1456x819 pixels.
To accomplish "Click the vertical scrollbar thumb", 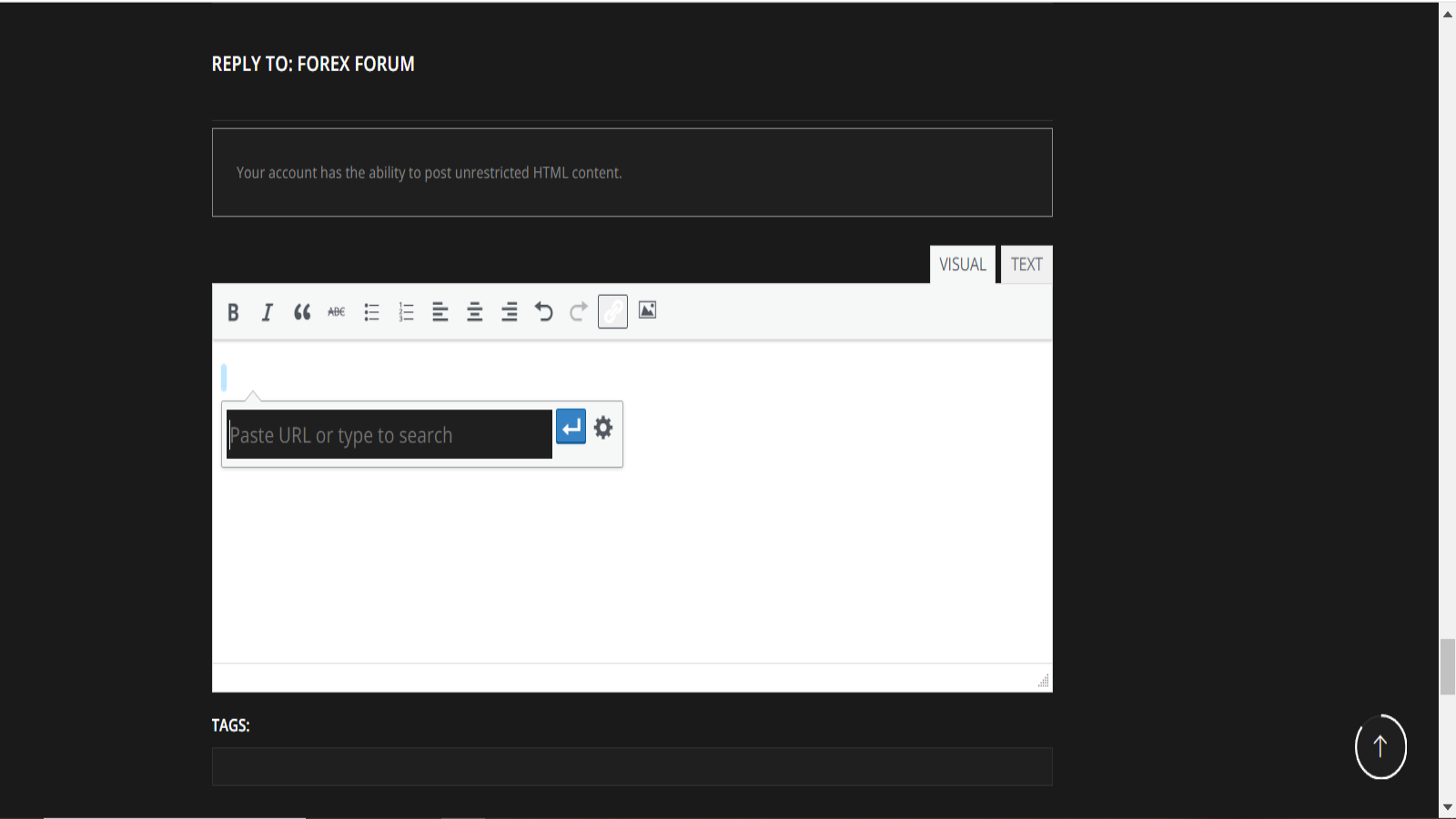I will click(1447, 667).
